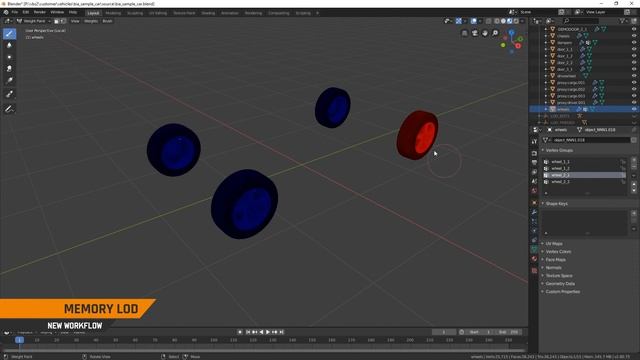Select the Draw weight paint brush tool
Image resolution: width=640 pixels, height=360 pixels.
tap(9, 34)
